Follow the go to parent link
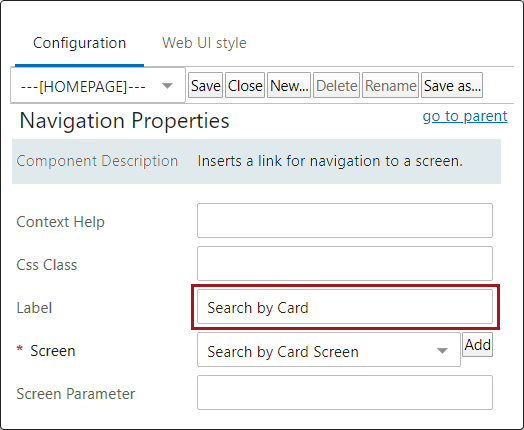Image resolution: width=524 pixels, height=430 pixels. [465, 116]
